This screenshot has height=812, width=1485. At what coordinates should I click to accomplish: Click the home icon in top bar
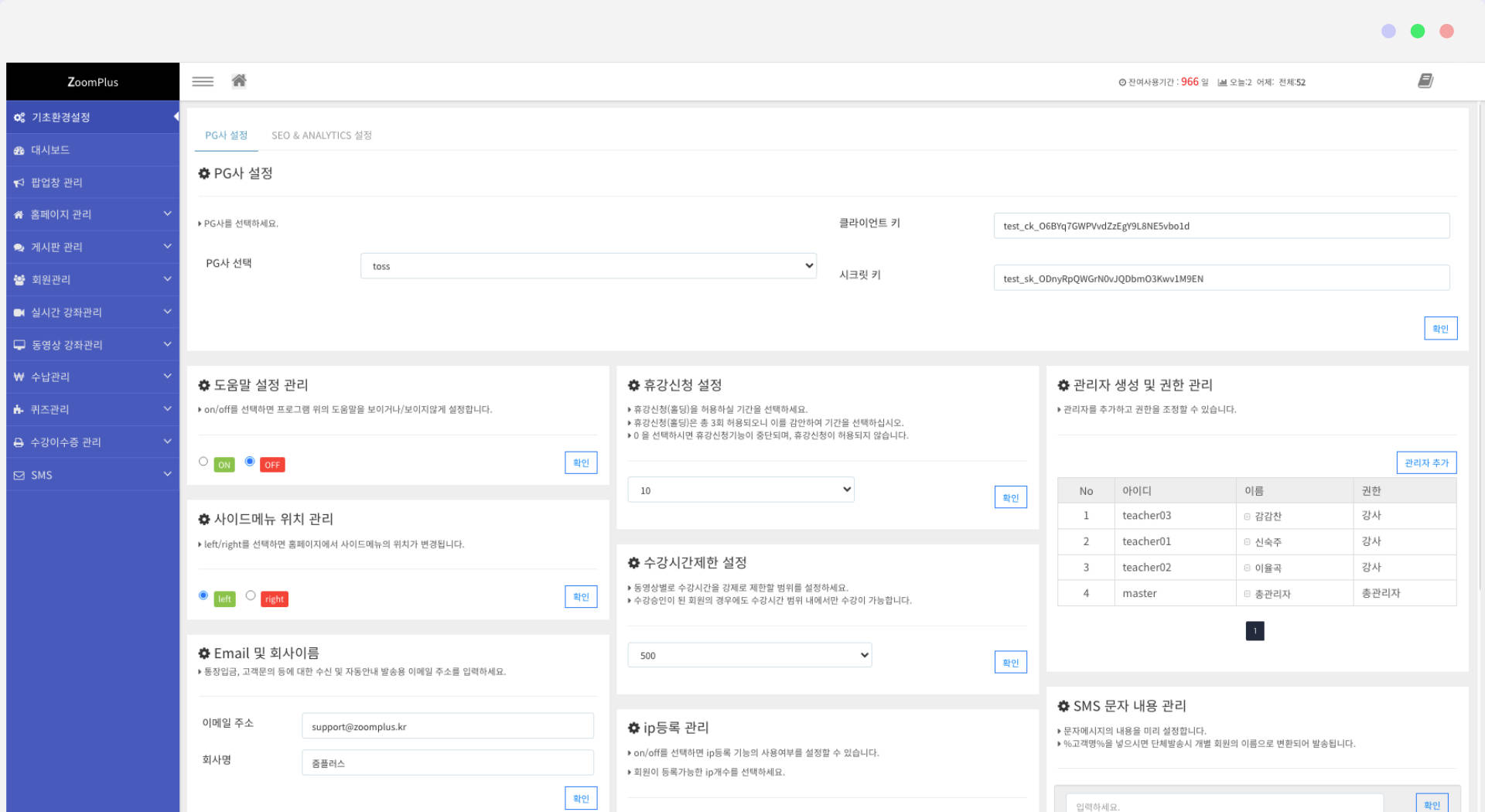click(239, 81)
